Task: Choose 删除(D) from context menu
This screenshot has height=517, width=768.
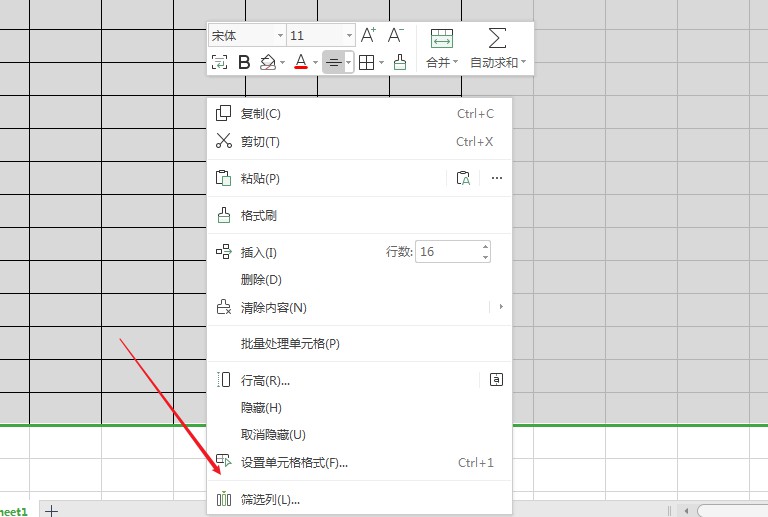Action: 360,280
